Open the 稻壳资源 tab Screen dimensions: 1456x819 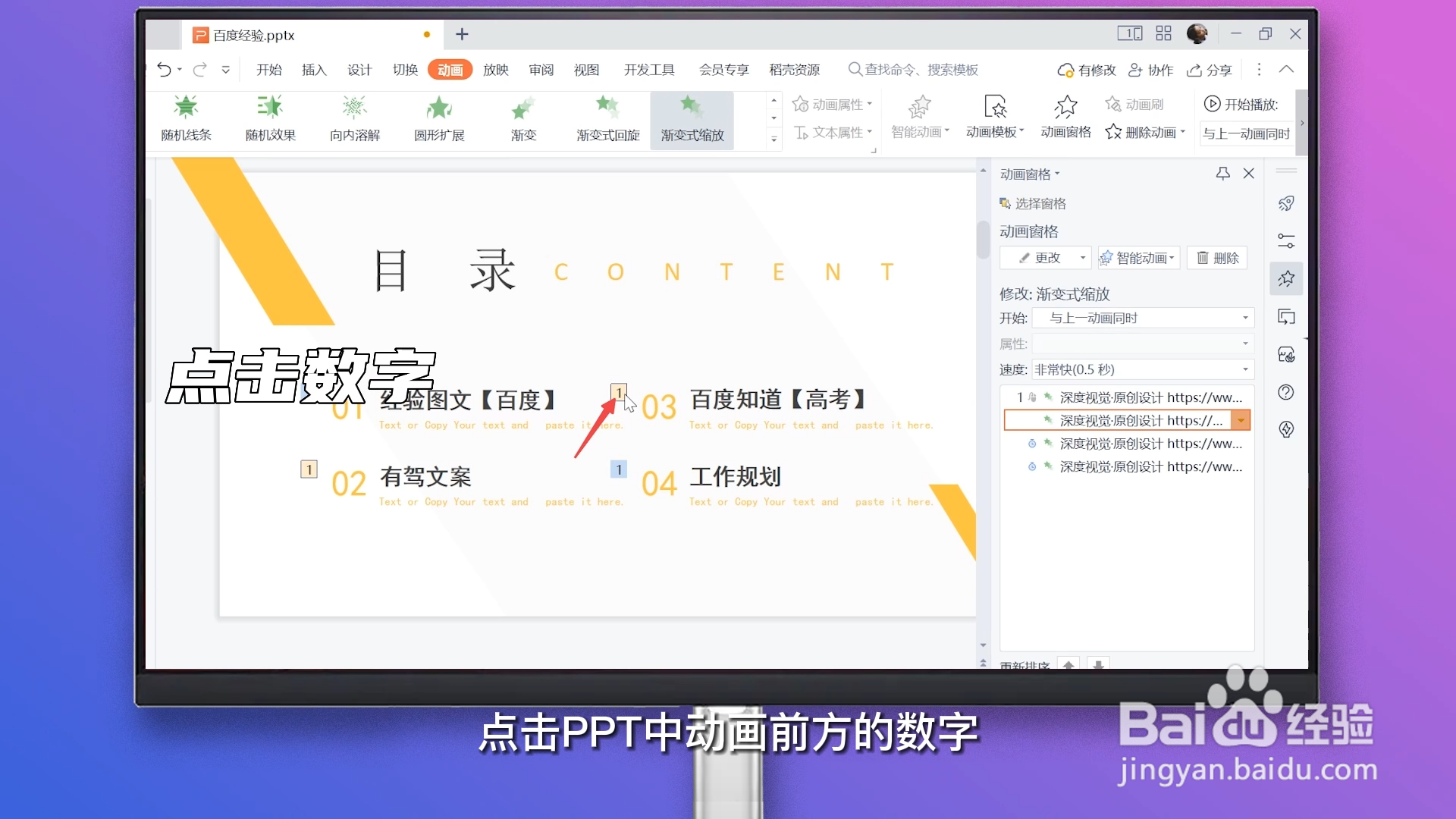[x=795, y=70]
